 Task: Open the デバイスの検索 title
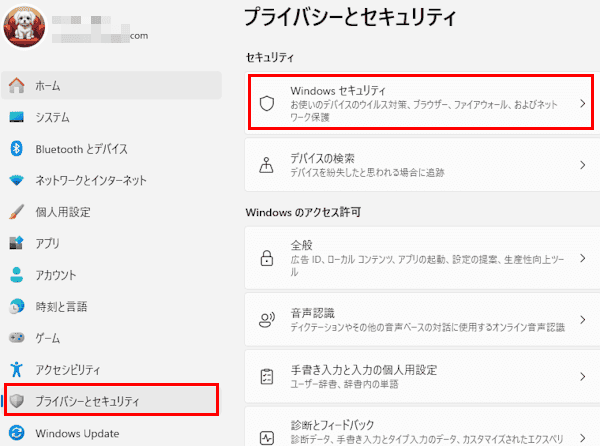pyautogui.click(x=322, y=158)
